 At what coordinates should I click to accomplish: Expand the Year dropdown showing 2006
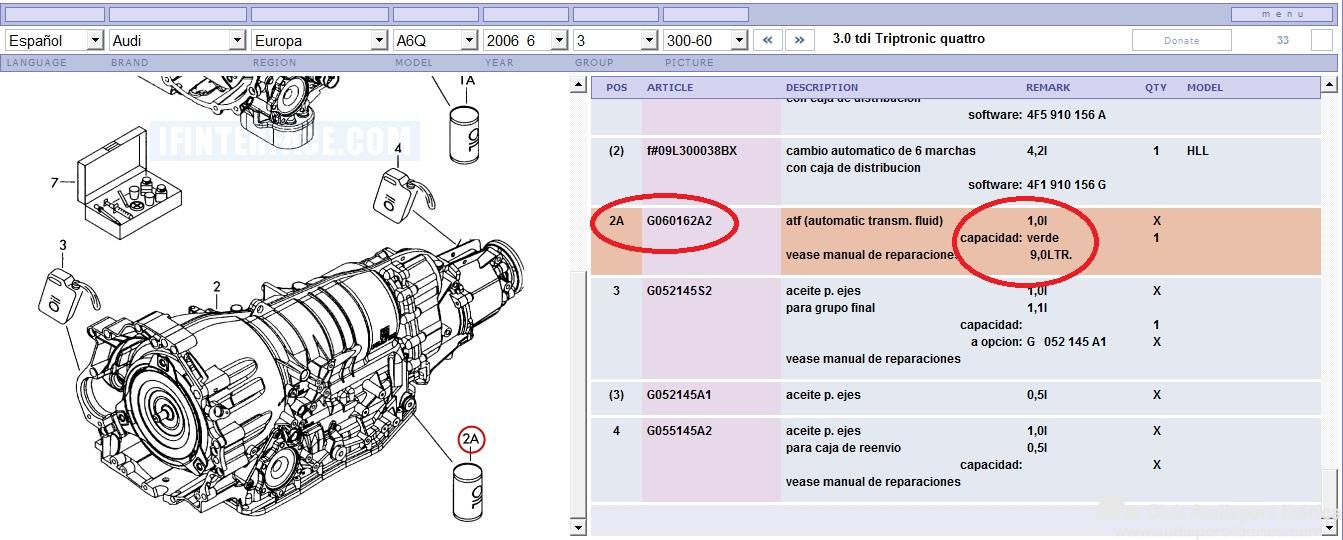[525, 40]
